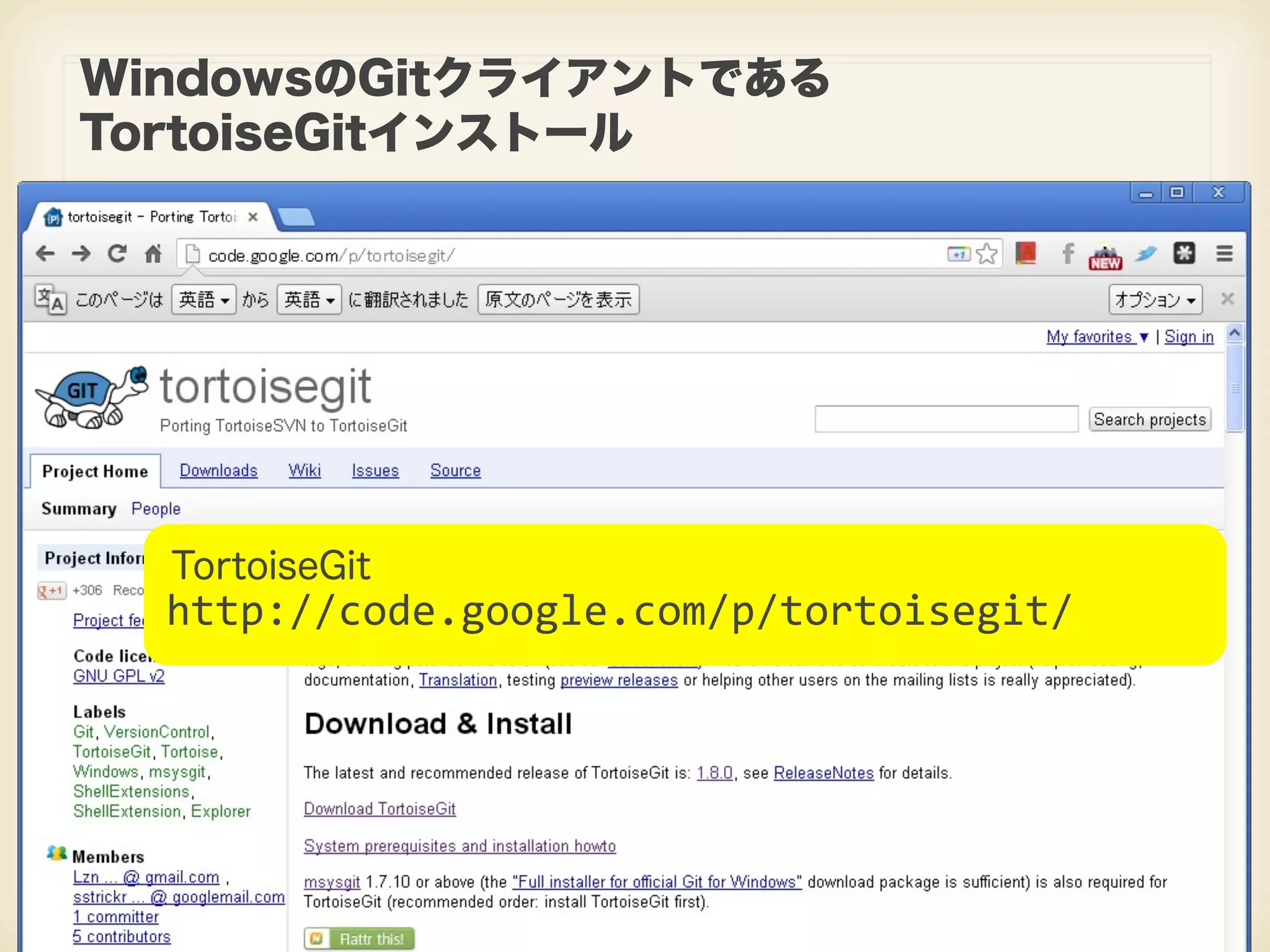Click the red book extension icon

click(x=1026, y=254)
